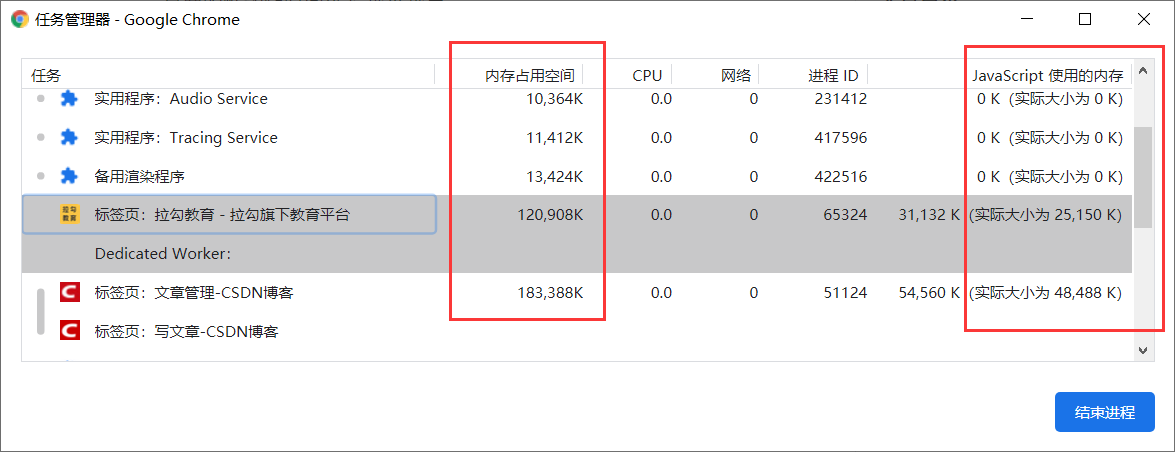Click the 结束进程 button
Screen dimensions: 1175x452
pyautogui.click(x=1105, y=412)
